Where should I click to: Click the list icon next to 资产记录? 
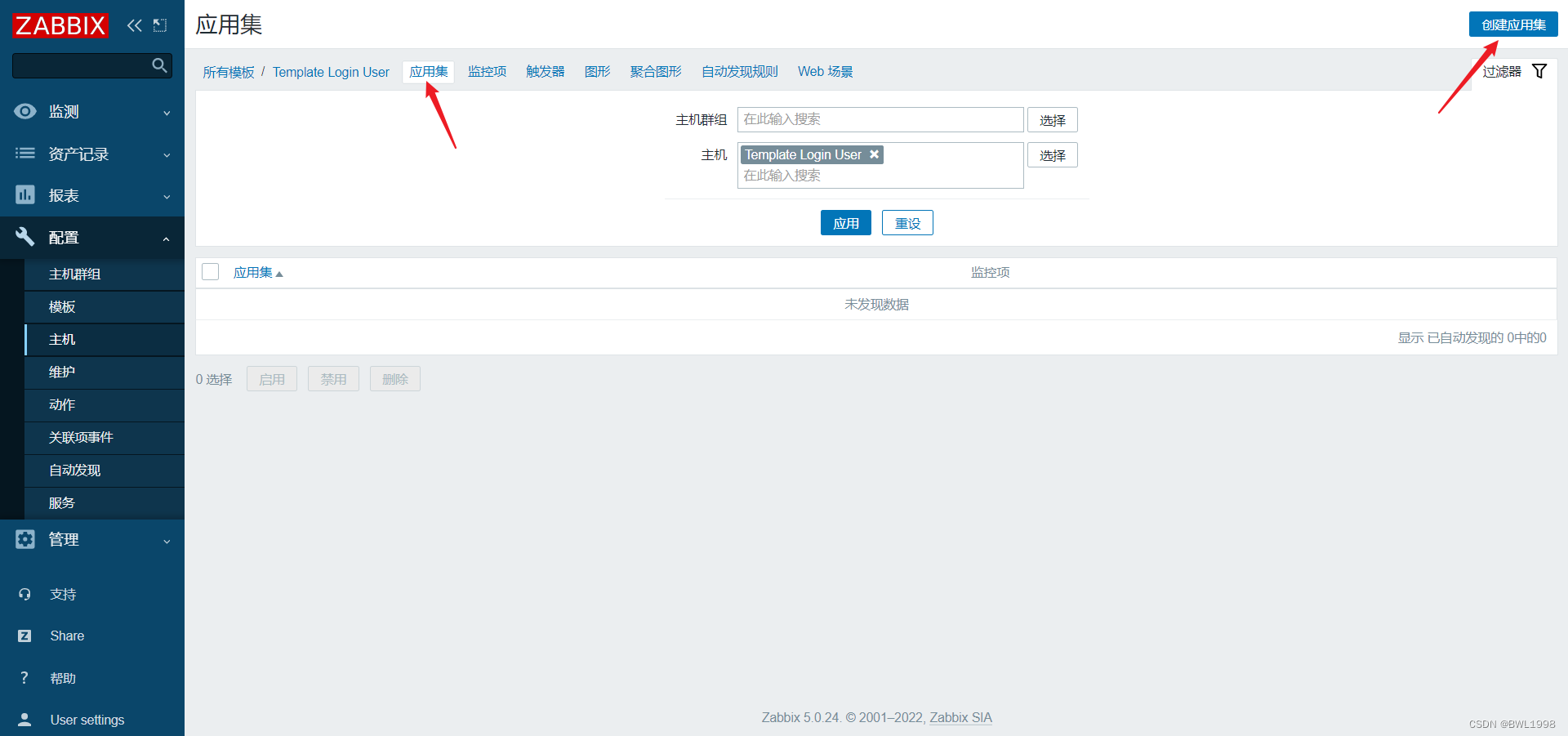point(25,153)
